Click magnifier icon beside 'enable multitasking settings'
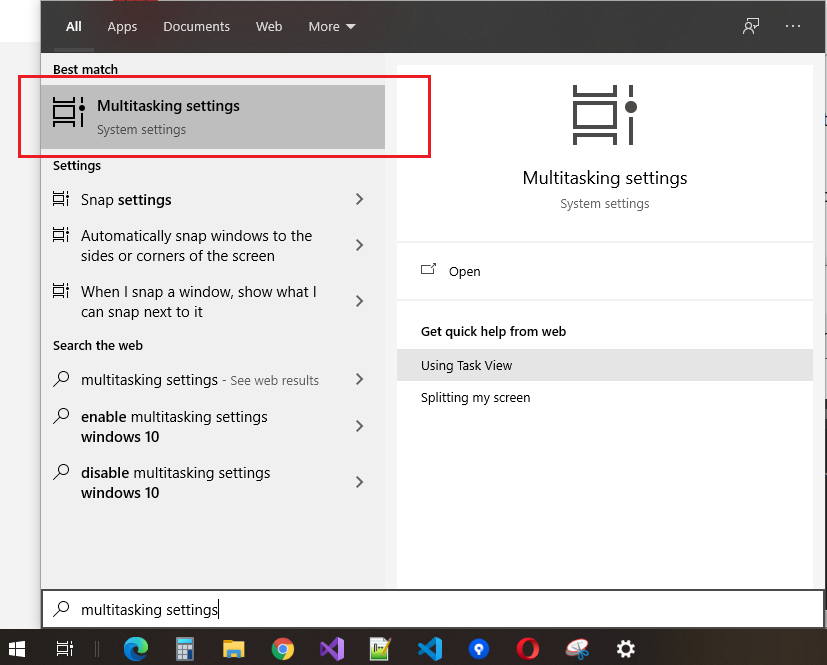The width and height of the screenshot is (827, 665). click(x=61, y=416)
